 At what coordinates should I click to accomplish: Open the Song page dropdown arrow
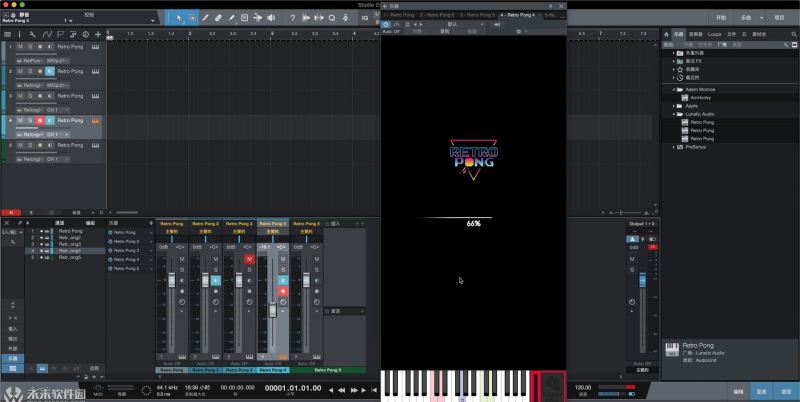pyautogui.click(x=762, y=18)
